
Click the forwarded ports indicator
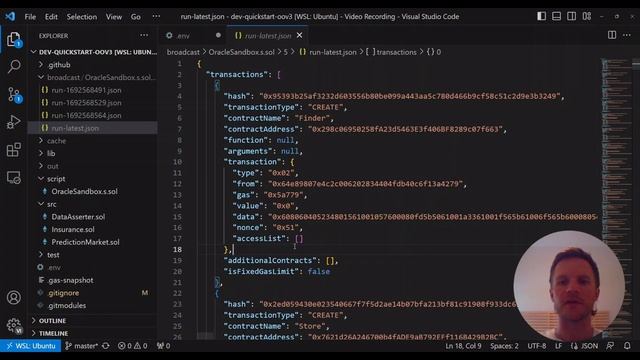click(164, 346)
